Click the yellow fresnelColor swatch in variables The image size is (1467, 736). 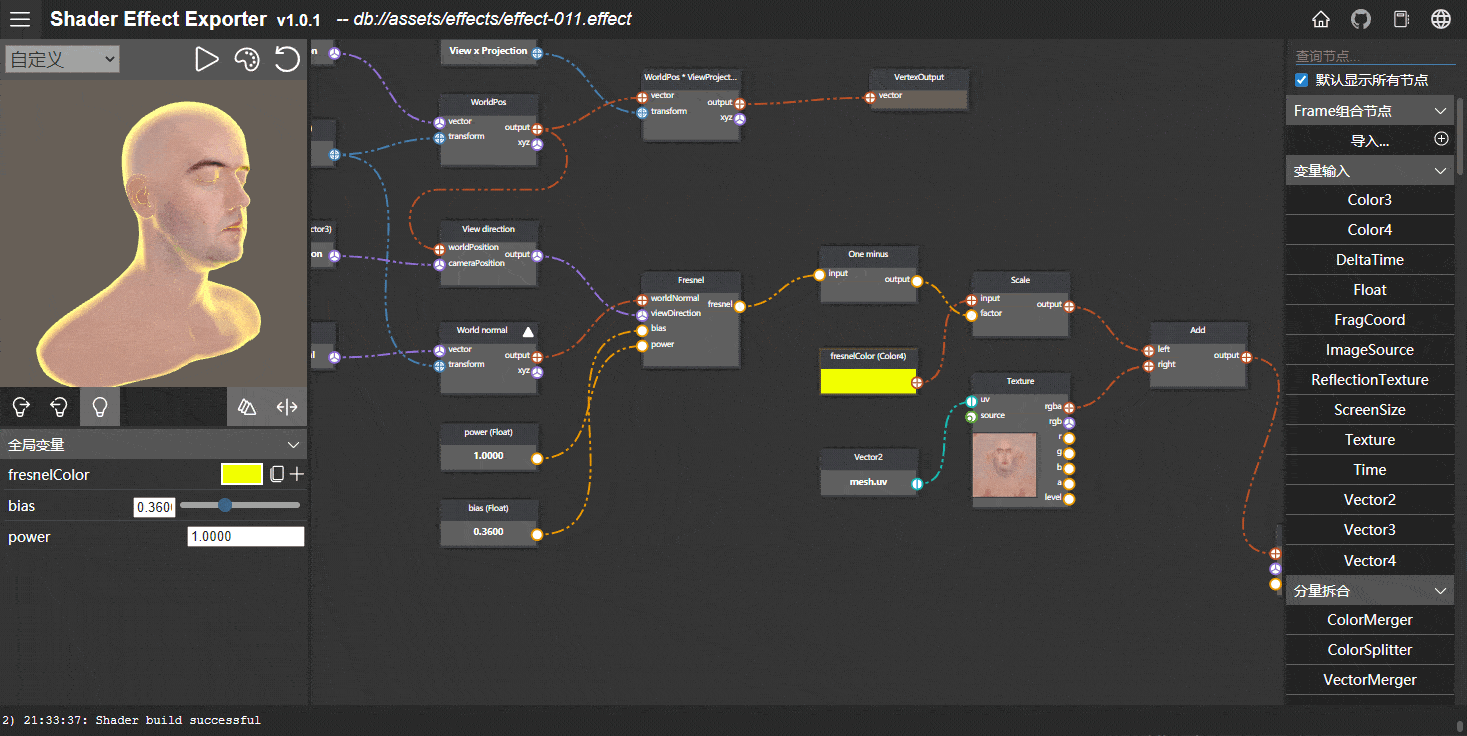pyautogui.click(x=242, y=474)
